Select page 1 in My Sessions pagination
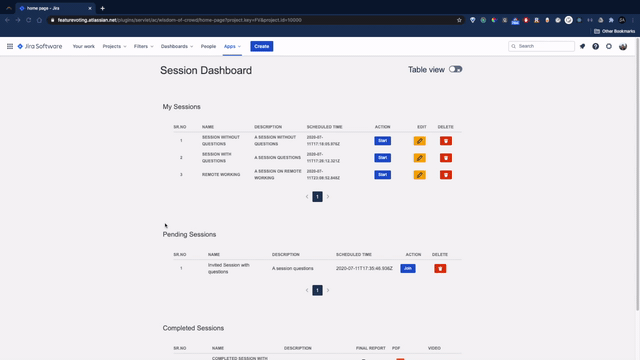640x360 pixels. point(317,197)
